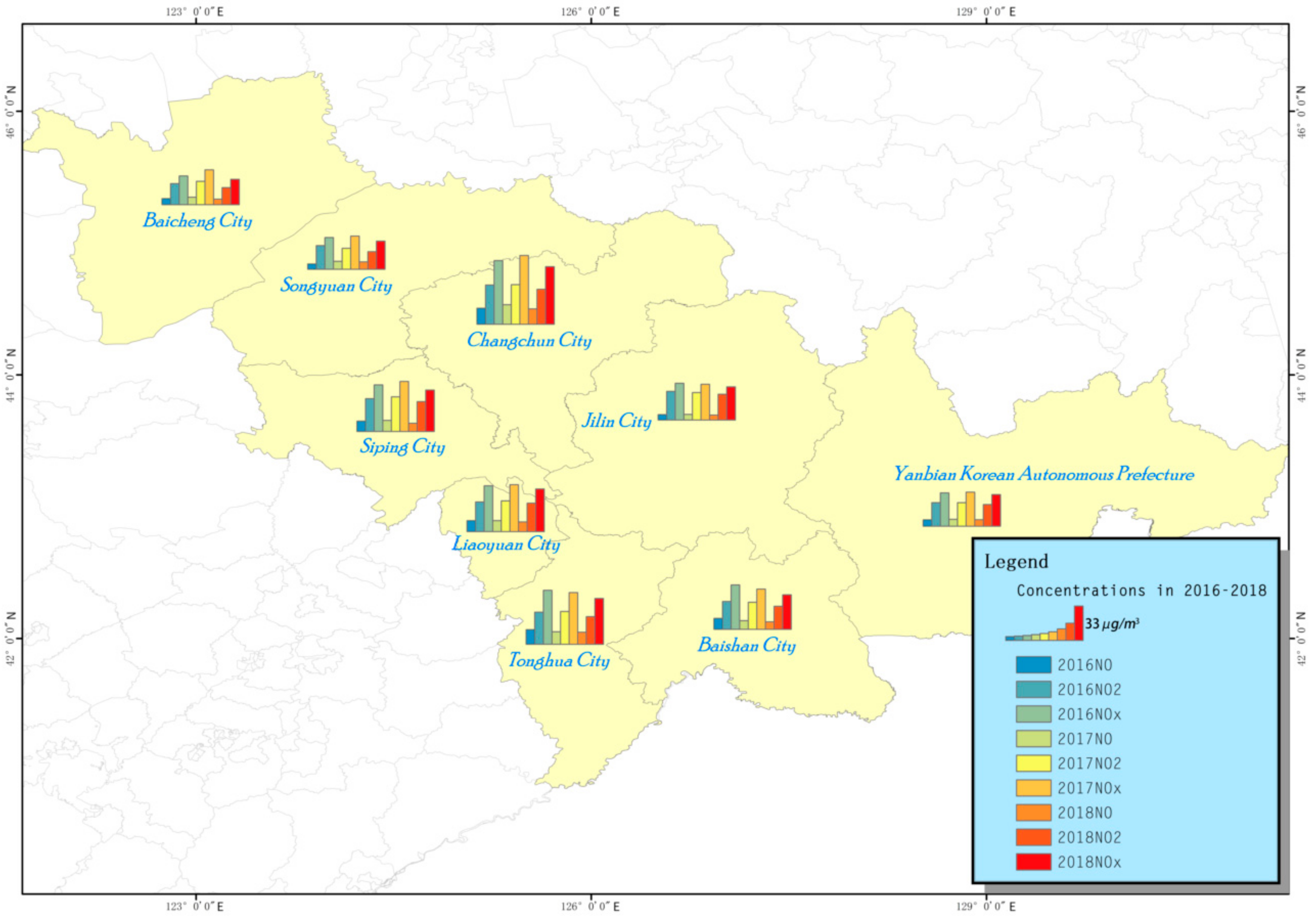Click the '2018NO' legend label
The image size is (1316, 916).
click(1085, 813)
